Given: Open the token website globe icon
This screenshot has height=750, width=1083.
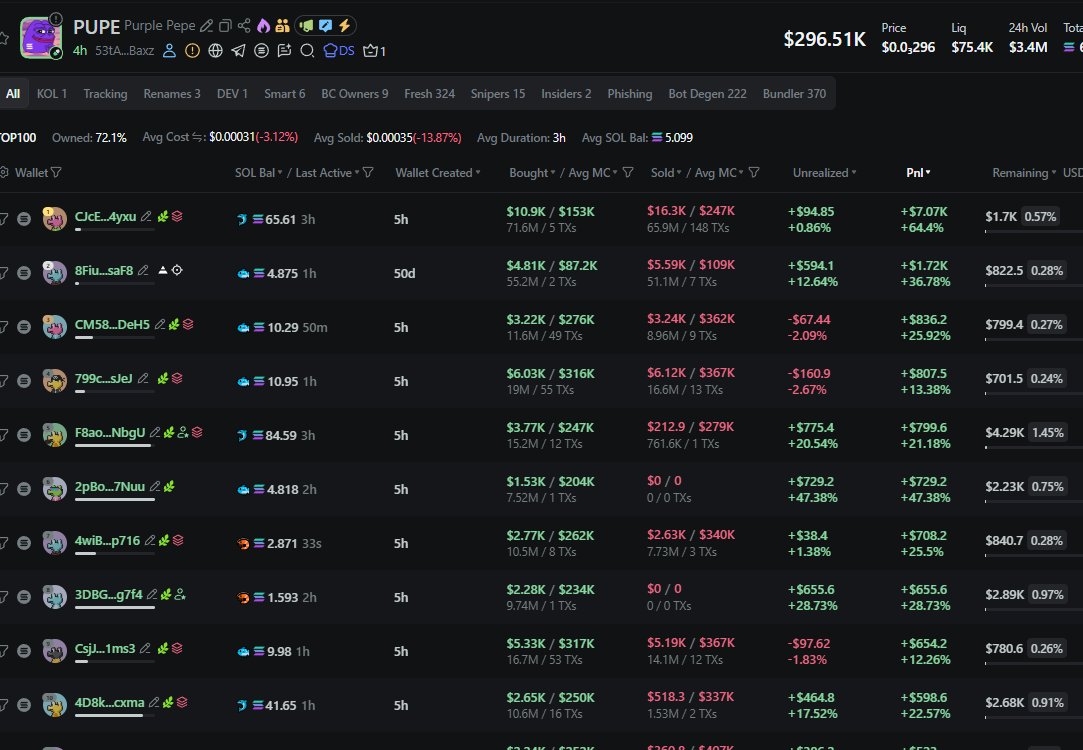Looking at the screenshot, I should point(215,50).
